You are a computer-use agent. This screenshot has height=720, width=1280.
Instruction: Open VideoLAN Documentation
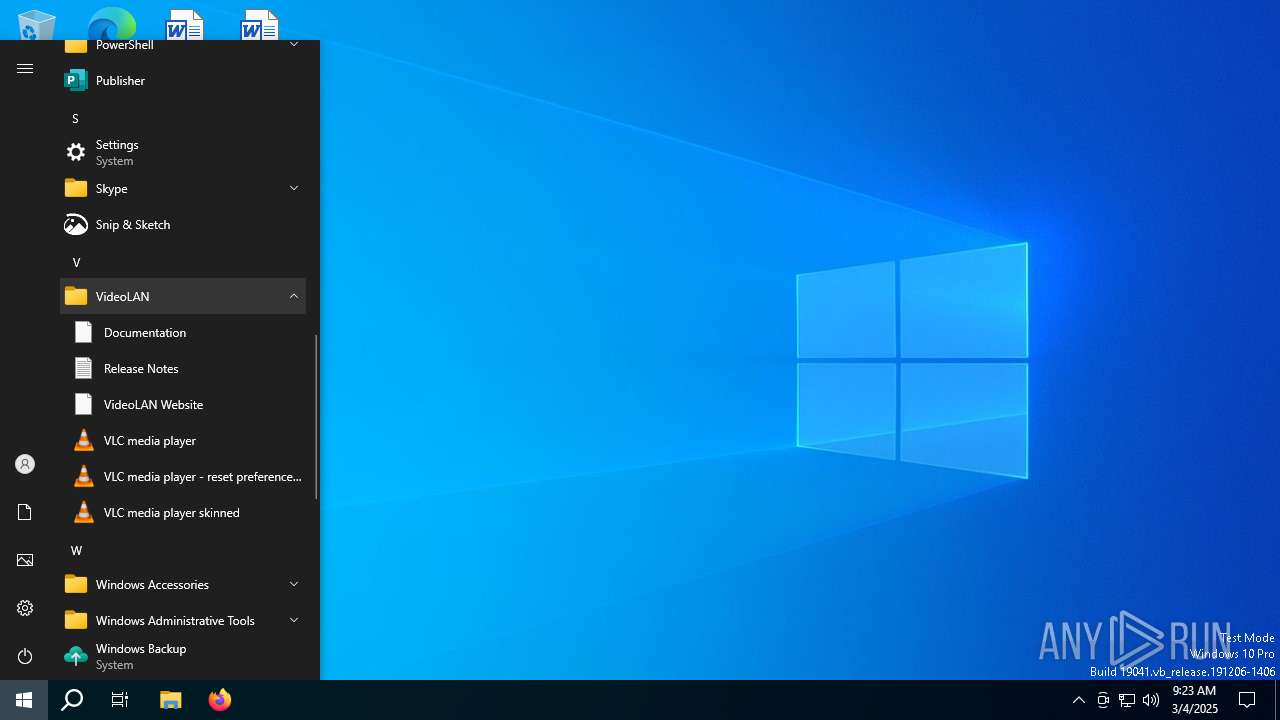coord(183,332)
